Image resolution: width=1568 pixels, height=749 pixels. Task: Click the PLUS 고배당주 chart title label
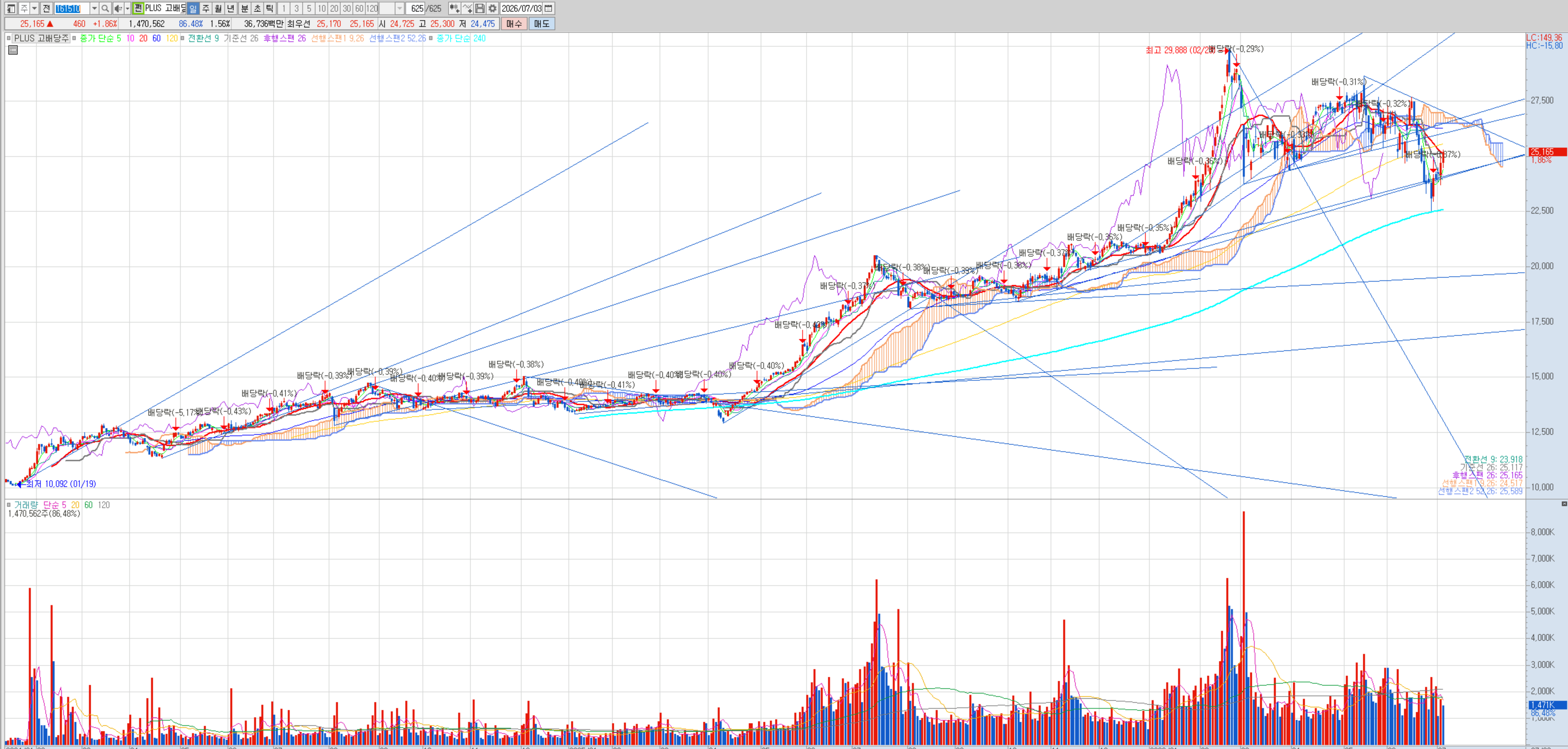pyautogui.click(x=41, y=38)
